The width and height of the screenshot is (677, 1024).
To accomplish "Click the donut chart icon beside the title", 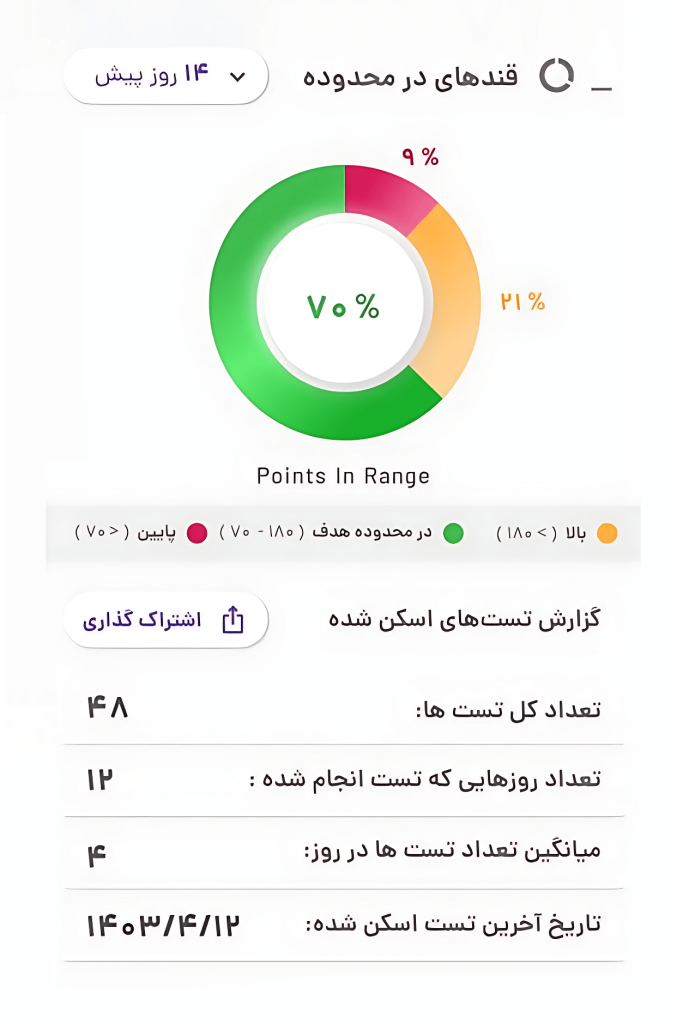I will [x=557, y=76].
